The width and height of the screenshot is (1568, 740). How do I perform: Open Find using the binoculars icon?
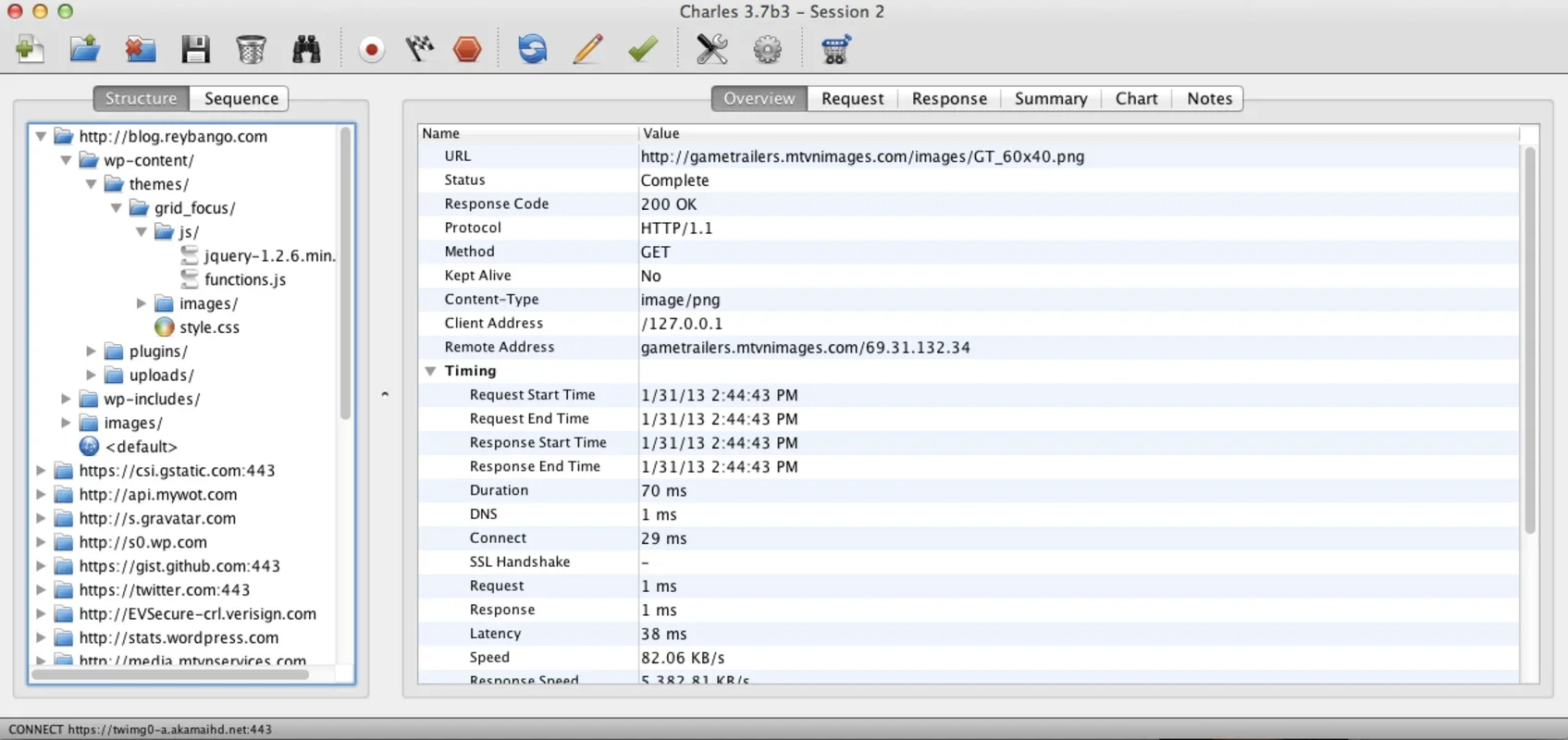point(306,49)
